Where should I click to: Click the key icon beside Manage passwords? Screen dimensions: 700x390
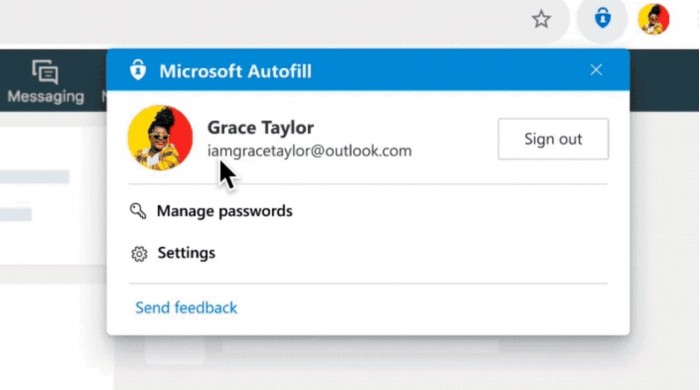138,211
